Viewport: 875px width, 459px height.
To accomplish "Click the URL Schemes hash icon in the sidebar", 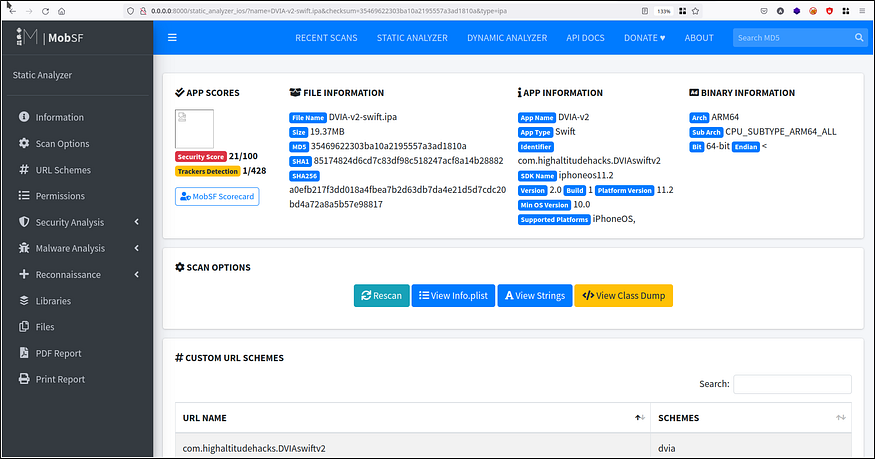I will click(24, 170).
